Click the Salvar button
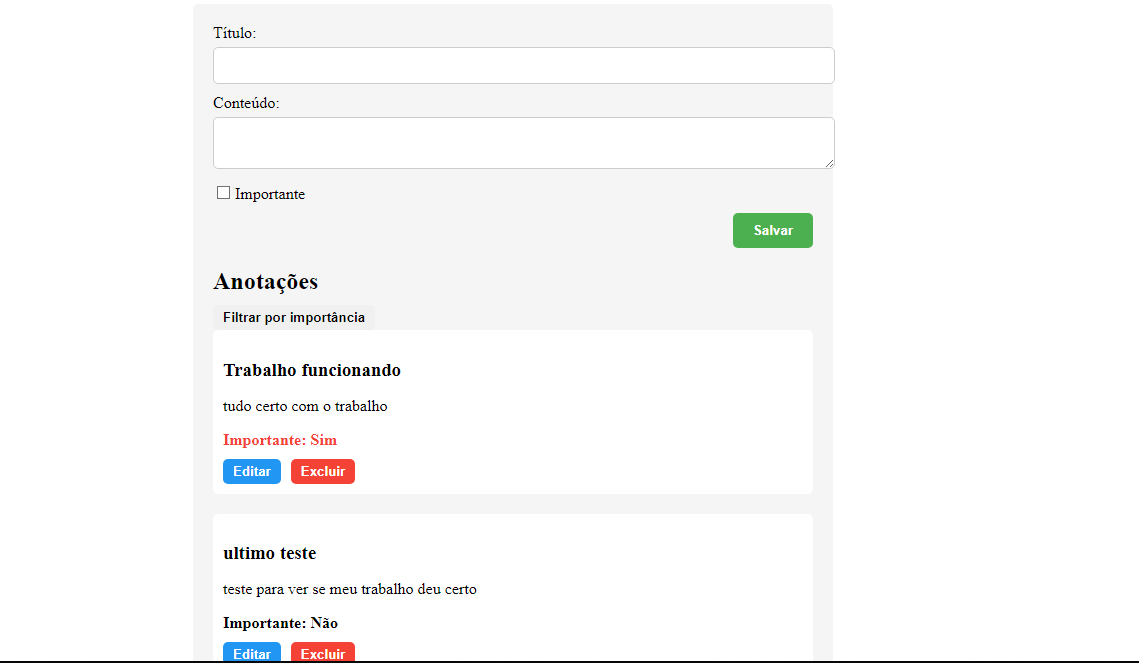Viewport: 1139px width, 663px height. (772, 230)
